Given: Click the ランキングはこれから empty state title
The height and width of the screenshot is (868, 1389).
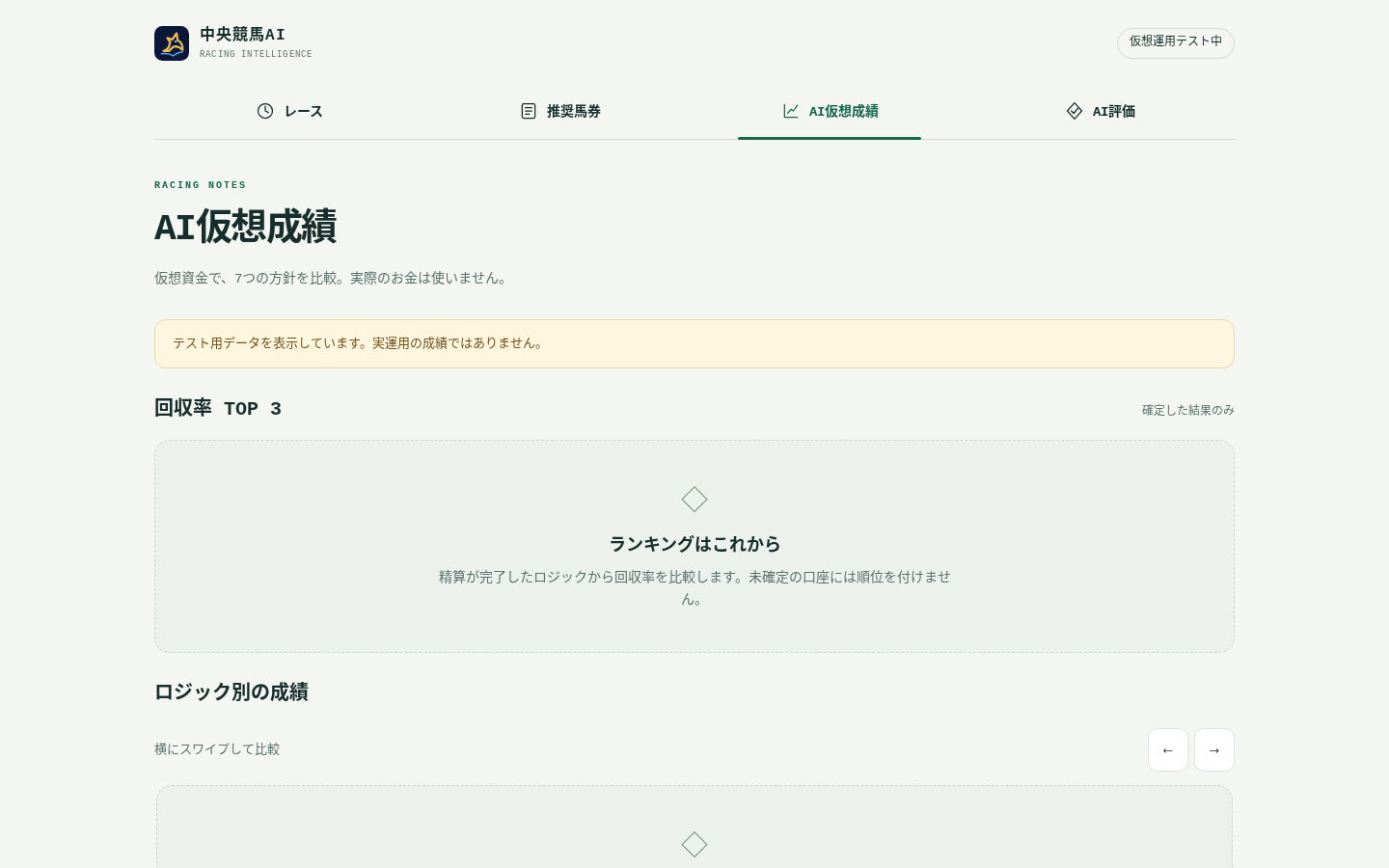Looking at the screenshot, I should click(x=694, y=544).
